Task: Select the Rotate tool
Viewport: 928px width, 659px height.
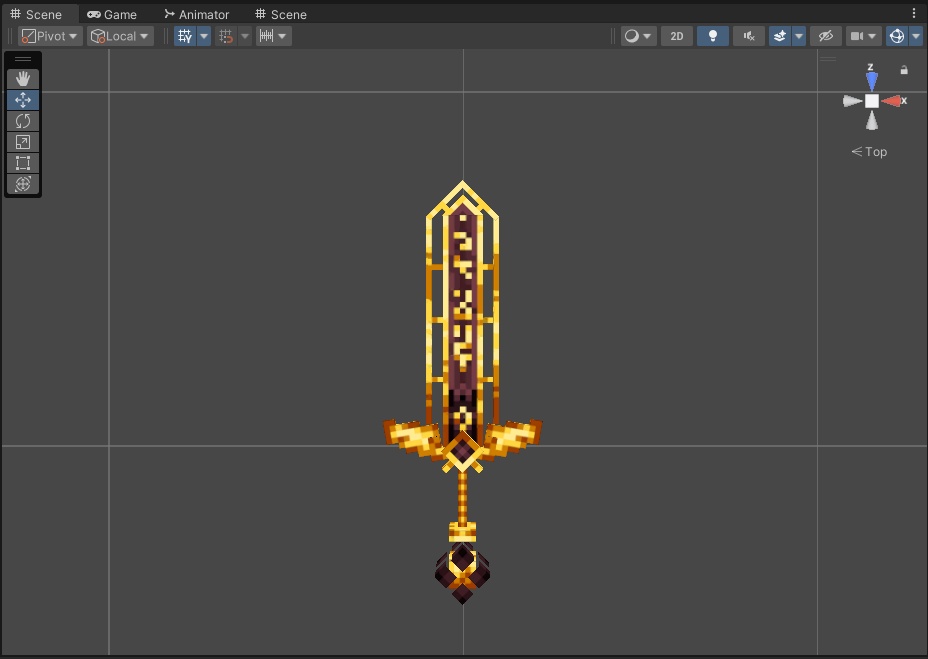Action: tap(23, 121)
